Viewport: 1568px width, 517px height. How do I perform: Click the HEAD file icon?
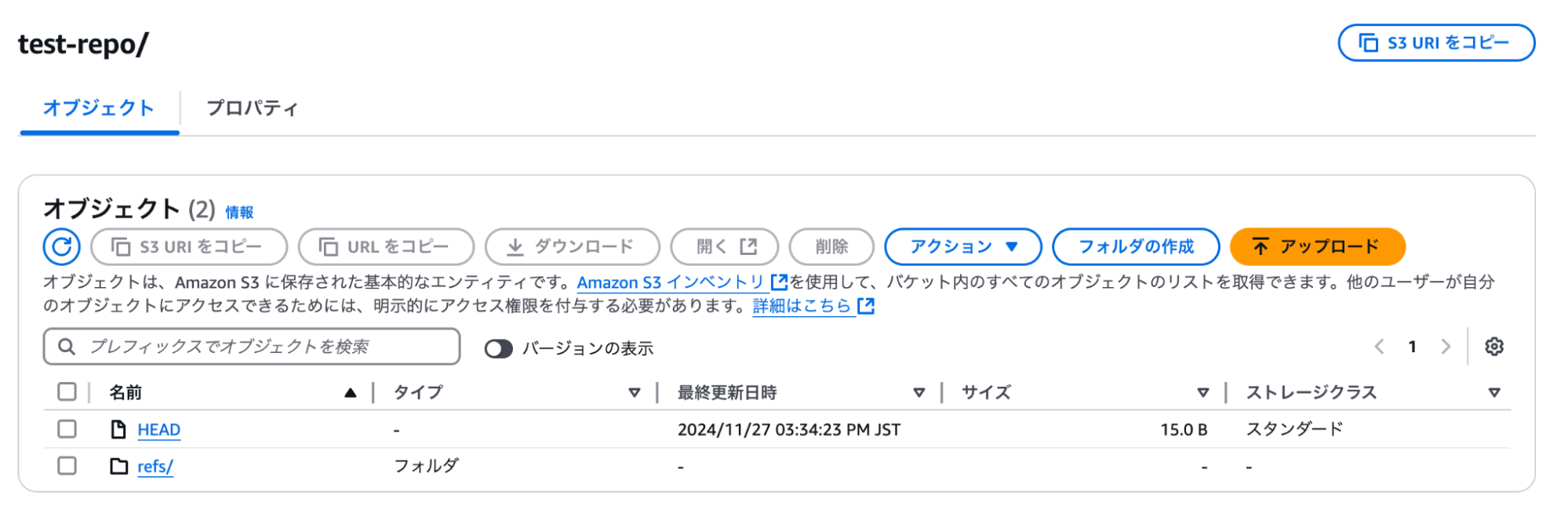[x=118, y=430]
